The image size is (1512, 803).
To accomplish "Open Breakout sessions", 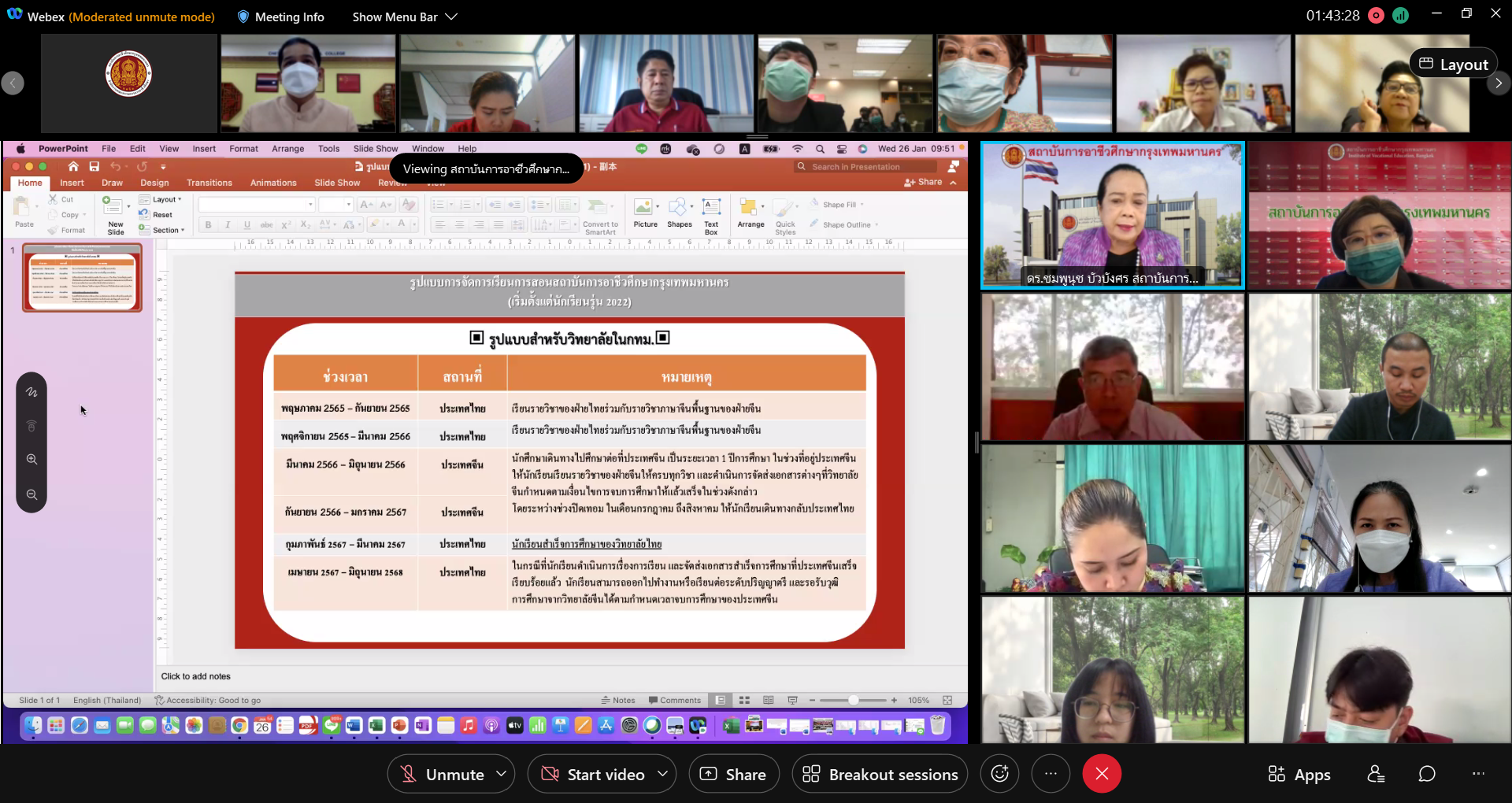I will (x=880, y=774).
